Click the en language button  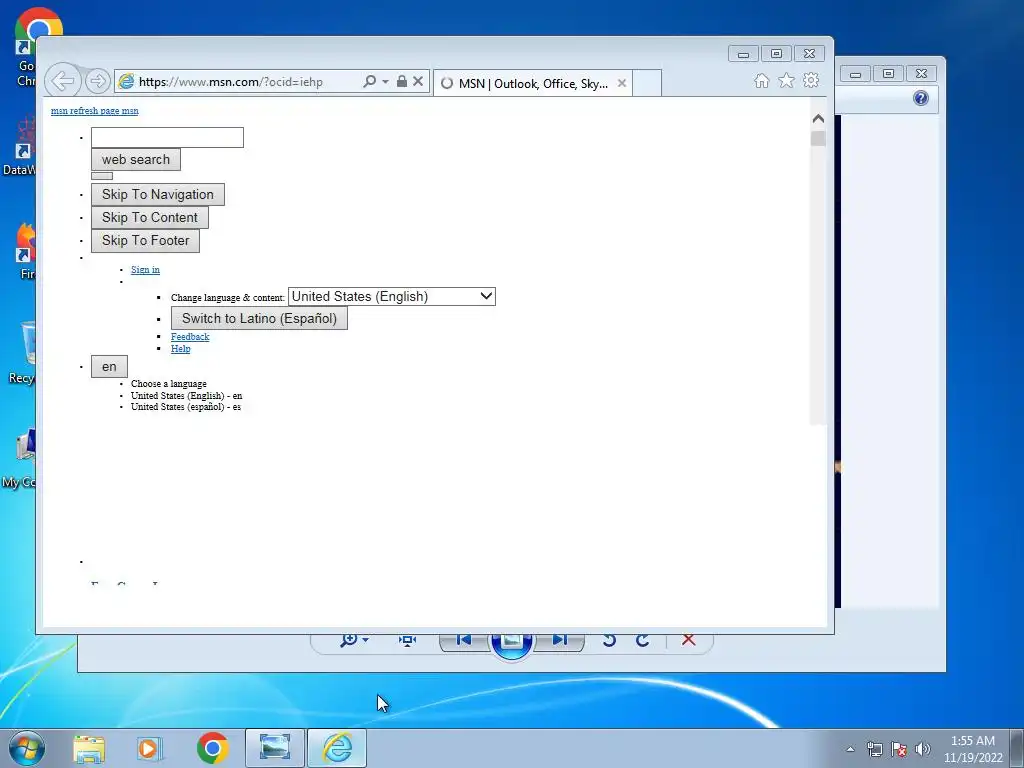point(109,367)
